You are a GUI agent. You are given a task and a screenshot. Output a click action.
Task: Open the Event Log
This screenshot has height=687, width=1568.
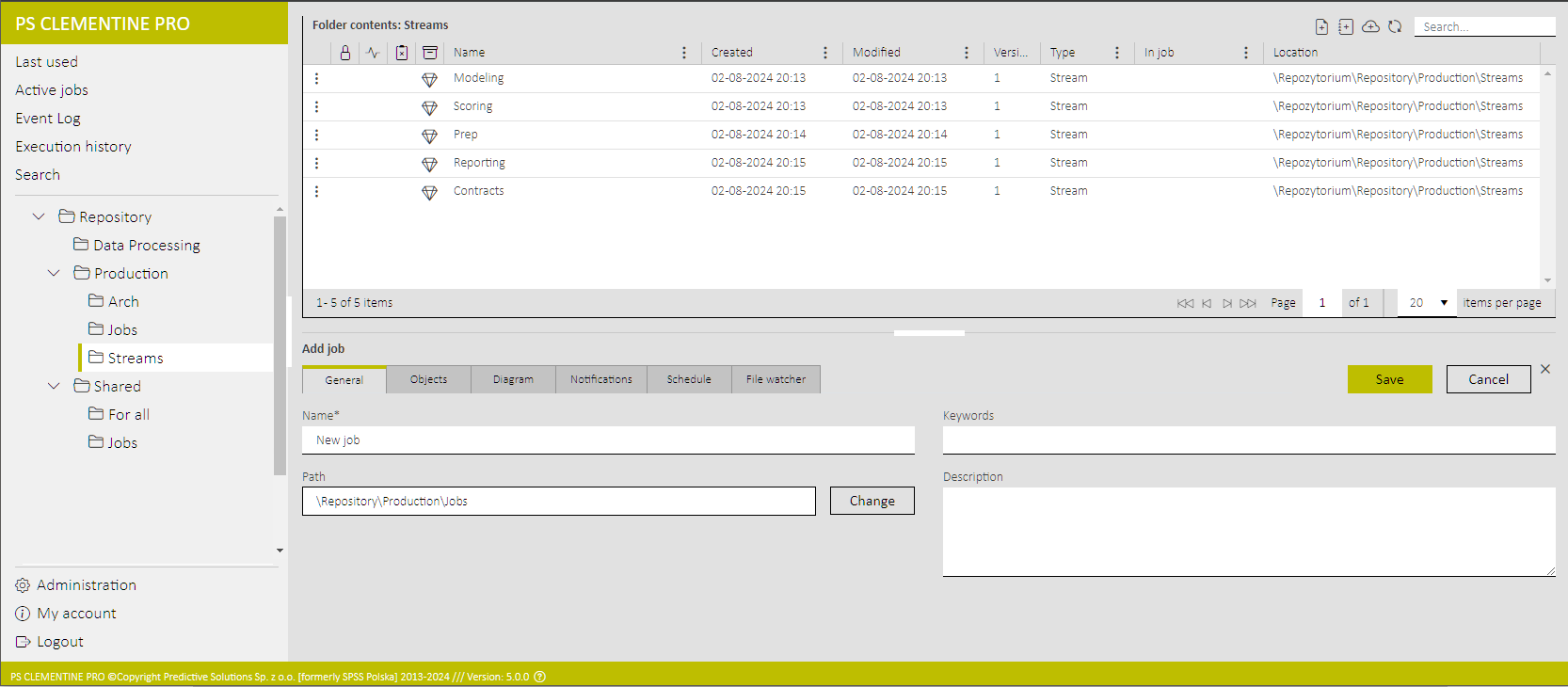click(x=48, y=119)
